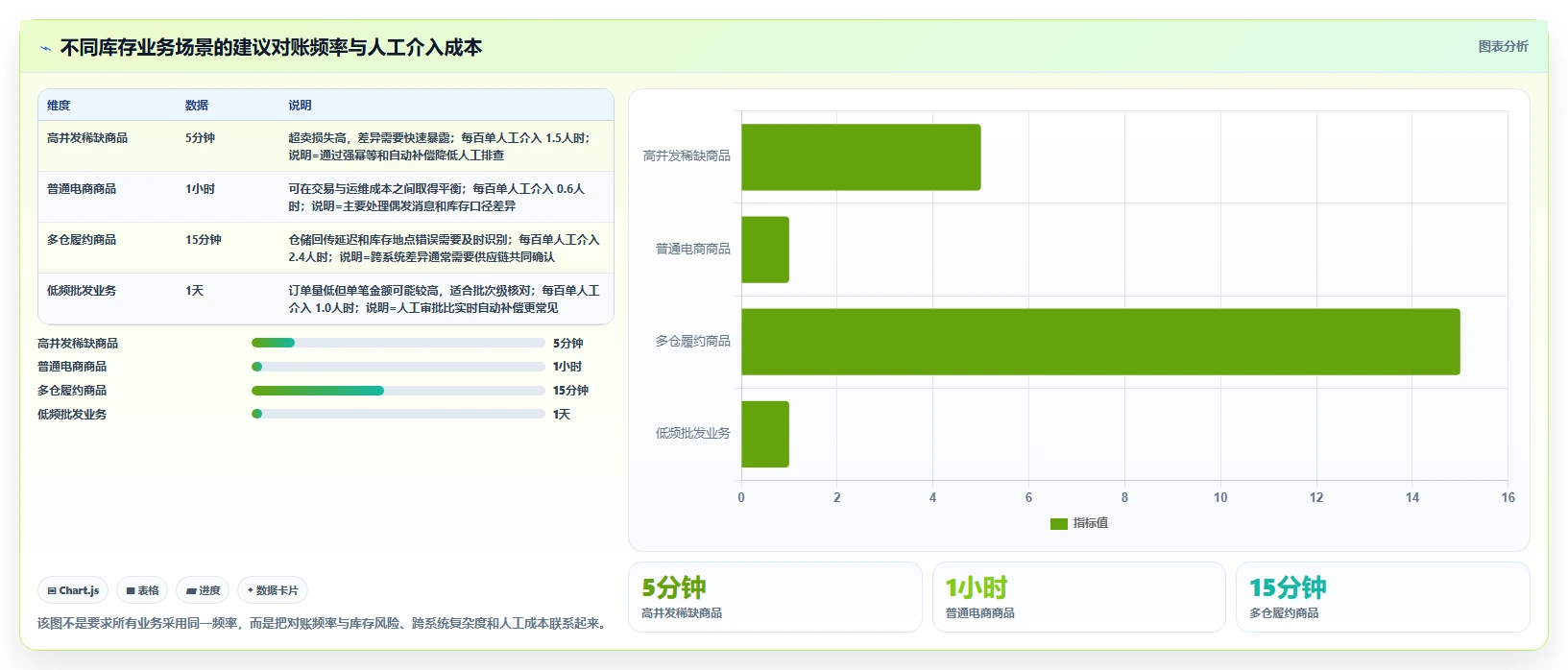Select table cell 多仓履约商品
1568x670 pixels.
[x=82, y=240]
